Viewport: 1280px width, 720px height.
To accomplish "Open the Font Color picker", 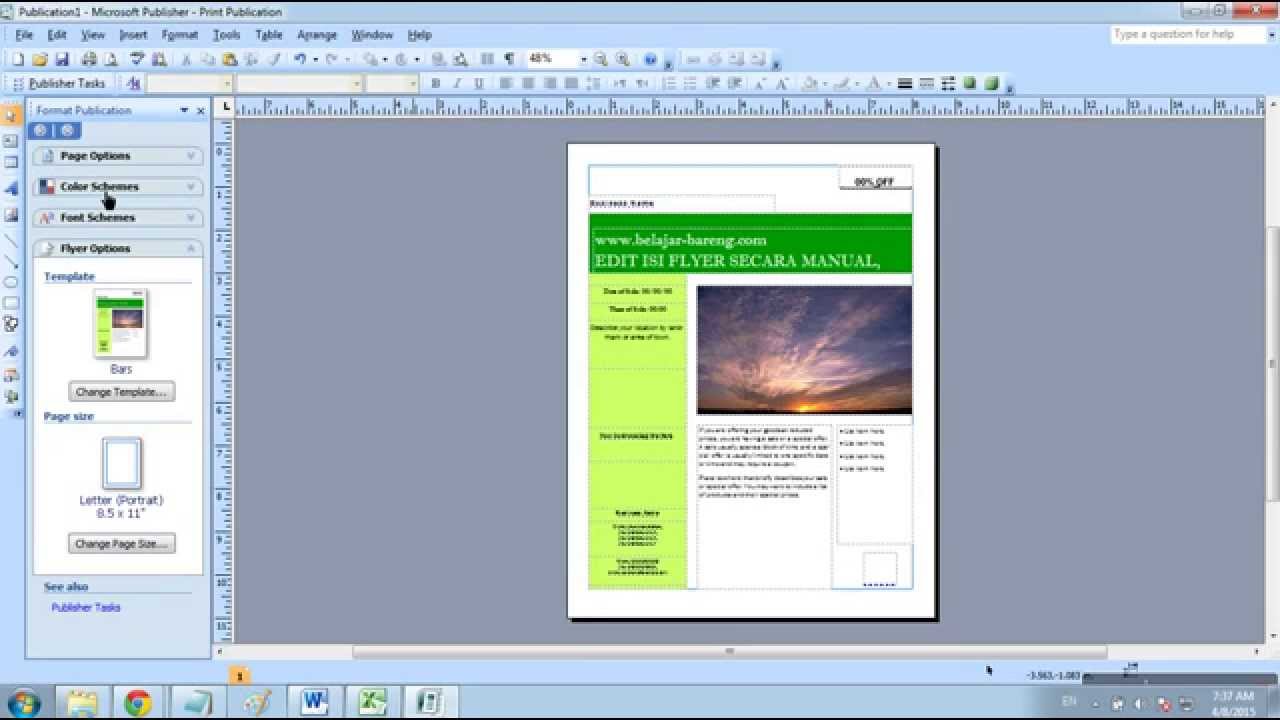I will pyautogui.click(x=876, y=84).
